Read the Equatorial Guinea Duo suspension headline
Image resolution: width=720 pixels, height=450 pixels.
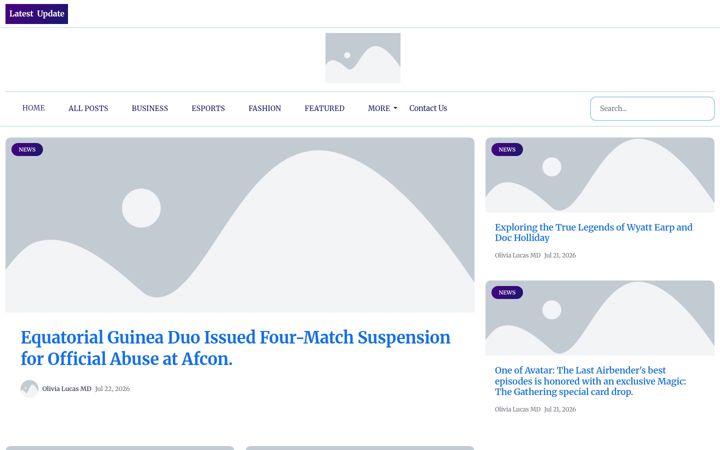pos(236,348)
